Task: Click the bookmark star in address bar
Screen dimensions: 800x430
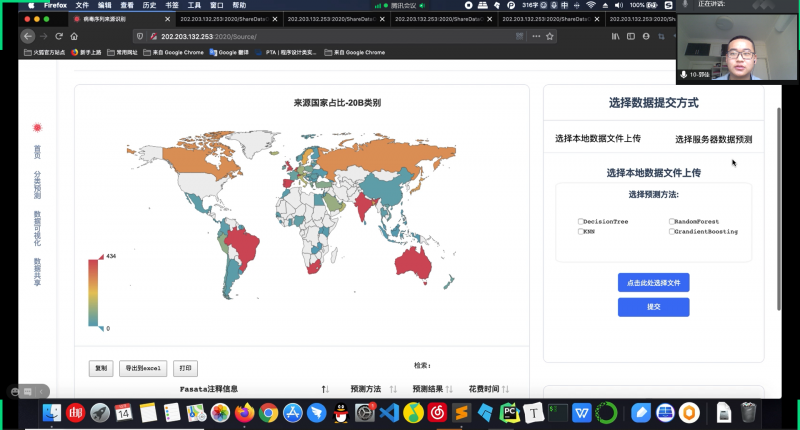Action: [x=550, y=37]
